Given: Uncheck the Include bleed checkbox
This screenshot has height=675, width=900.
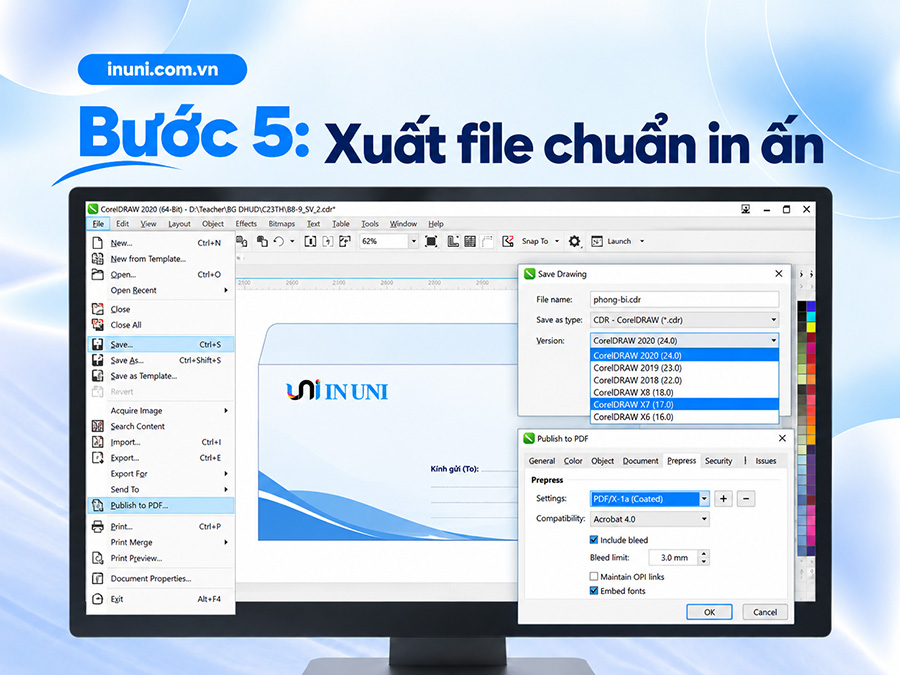Looking at the screenshot, I should [594, 540].
